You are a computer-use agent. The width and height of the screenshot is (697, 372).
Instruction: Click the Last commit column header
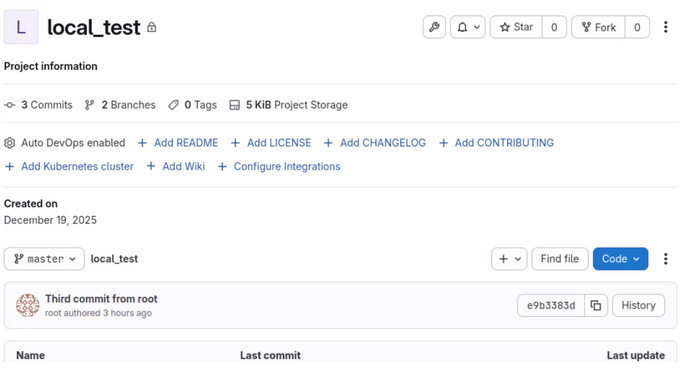click(x=270, y=355)
